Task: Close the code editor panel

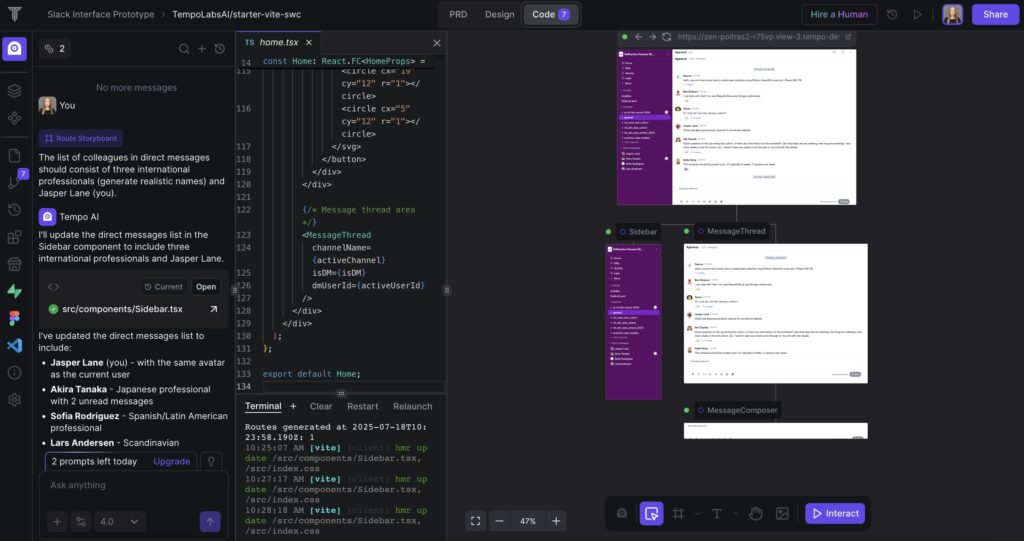Action: [437, 43]
